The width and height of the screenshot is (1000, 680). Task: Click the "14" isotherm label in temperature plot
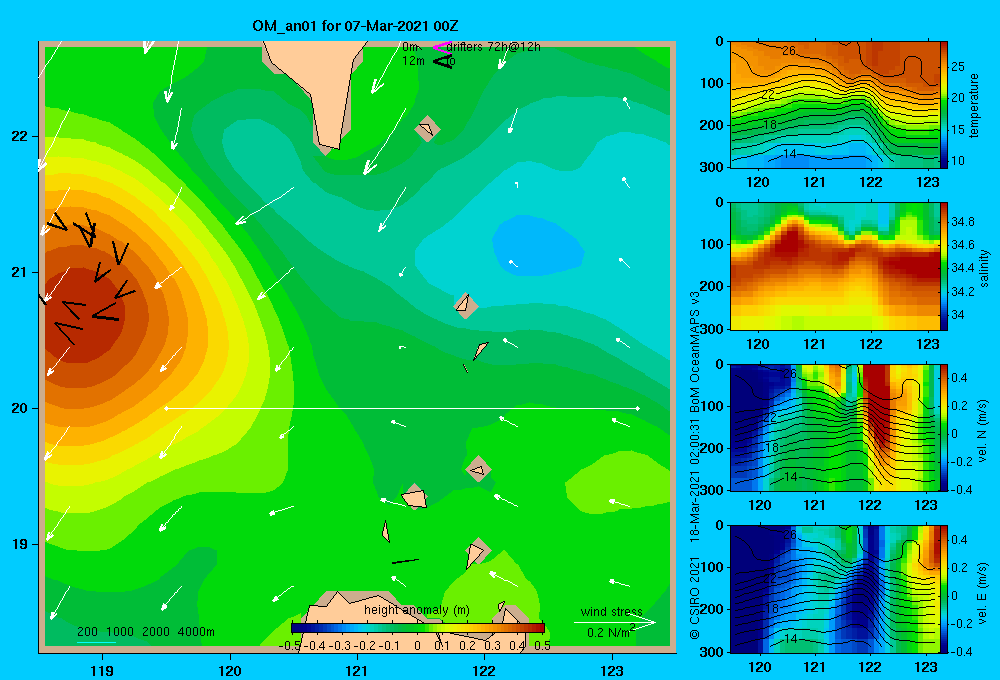[x=790, y=154]
